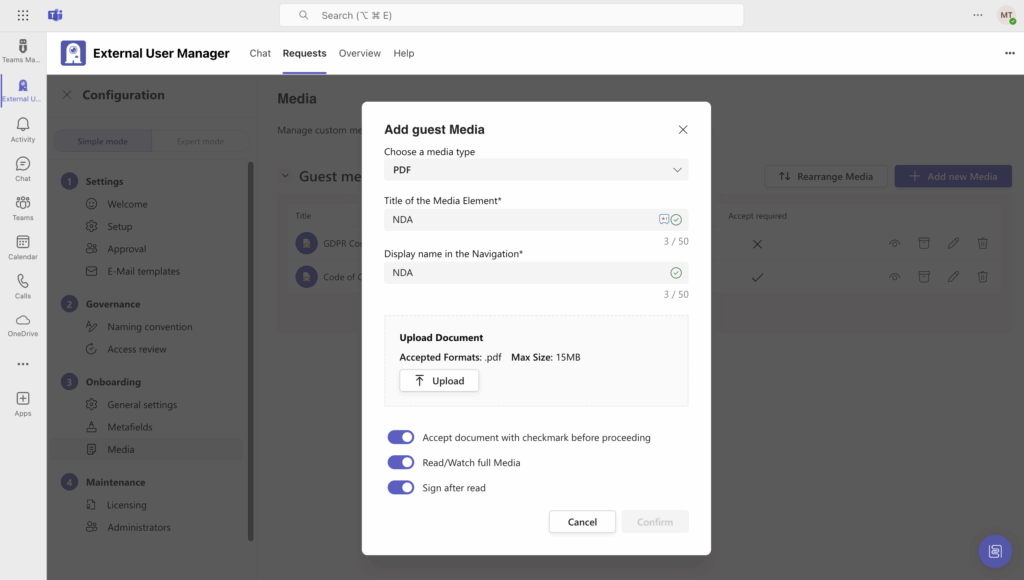Open the Calendar icon in left rail
The width and height of the screenshot is (1024, 580).
tap(23, 246)
